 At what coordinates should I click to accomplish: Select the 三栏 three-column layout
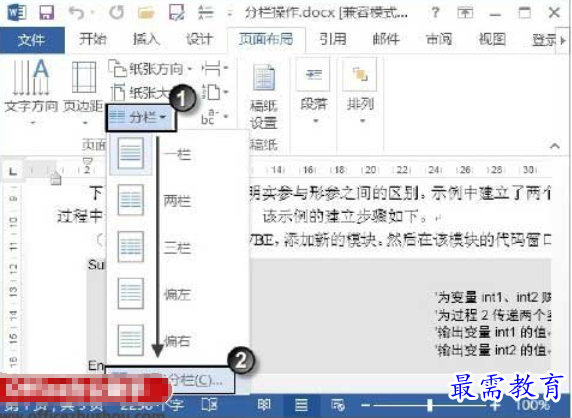point(177,247)
